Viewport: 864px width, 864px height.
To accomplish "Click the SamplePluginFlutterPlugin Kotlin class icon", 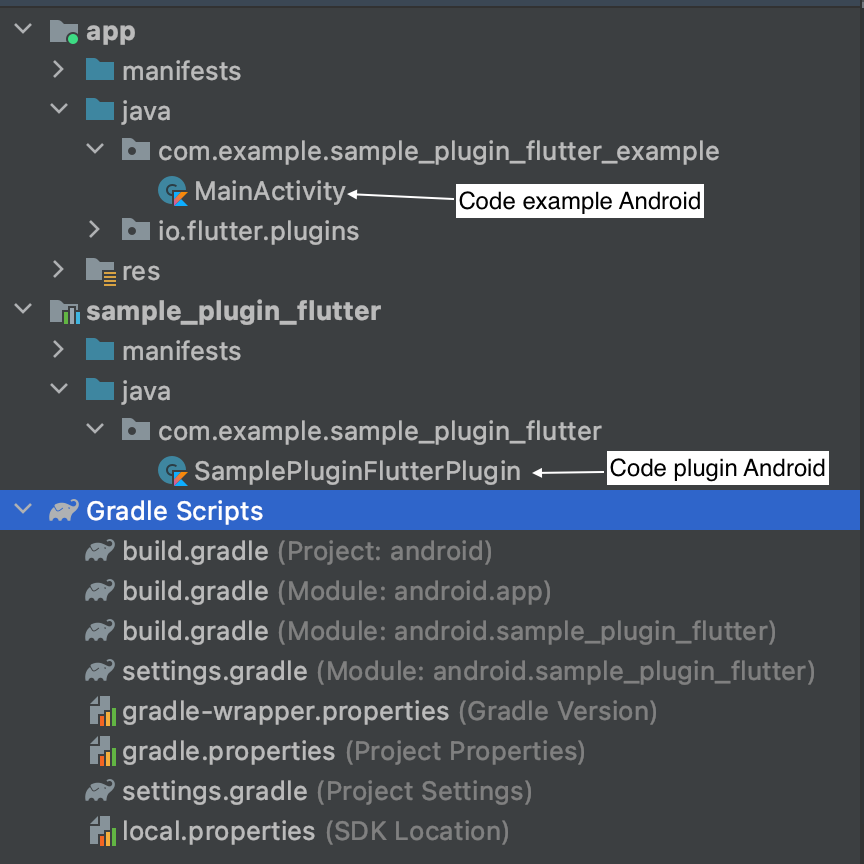I will [x=173, y=471].
